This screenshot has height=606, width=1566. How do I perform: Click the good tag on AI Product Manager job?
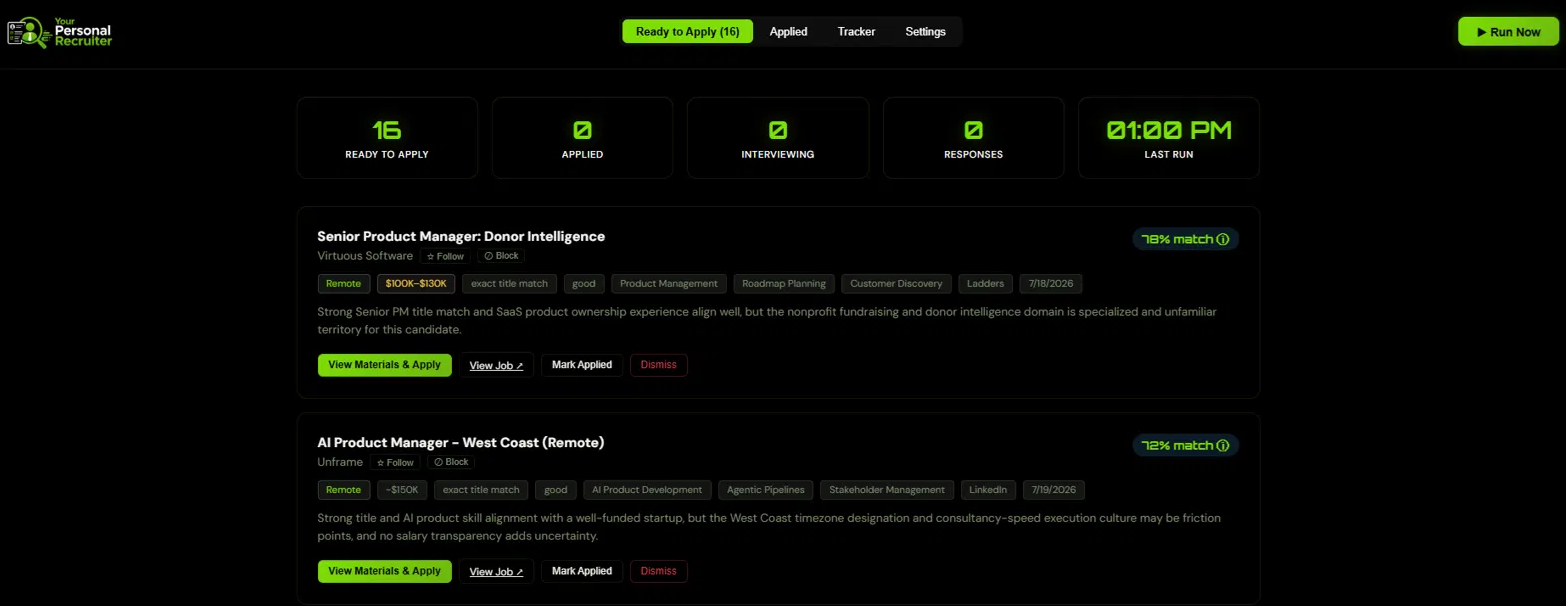(x=556, y=490)
